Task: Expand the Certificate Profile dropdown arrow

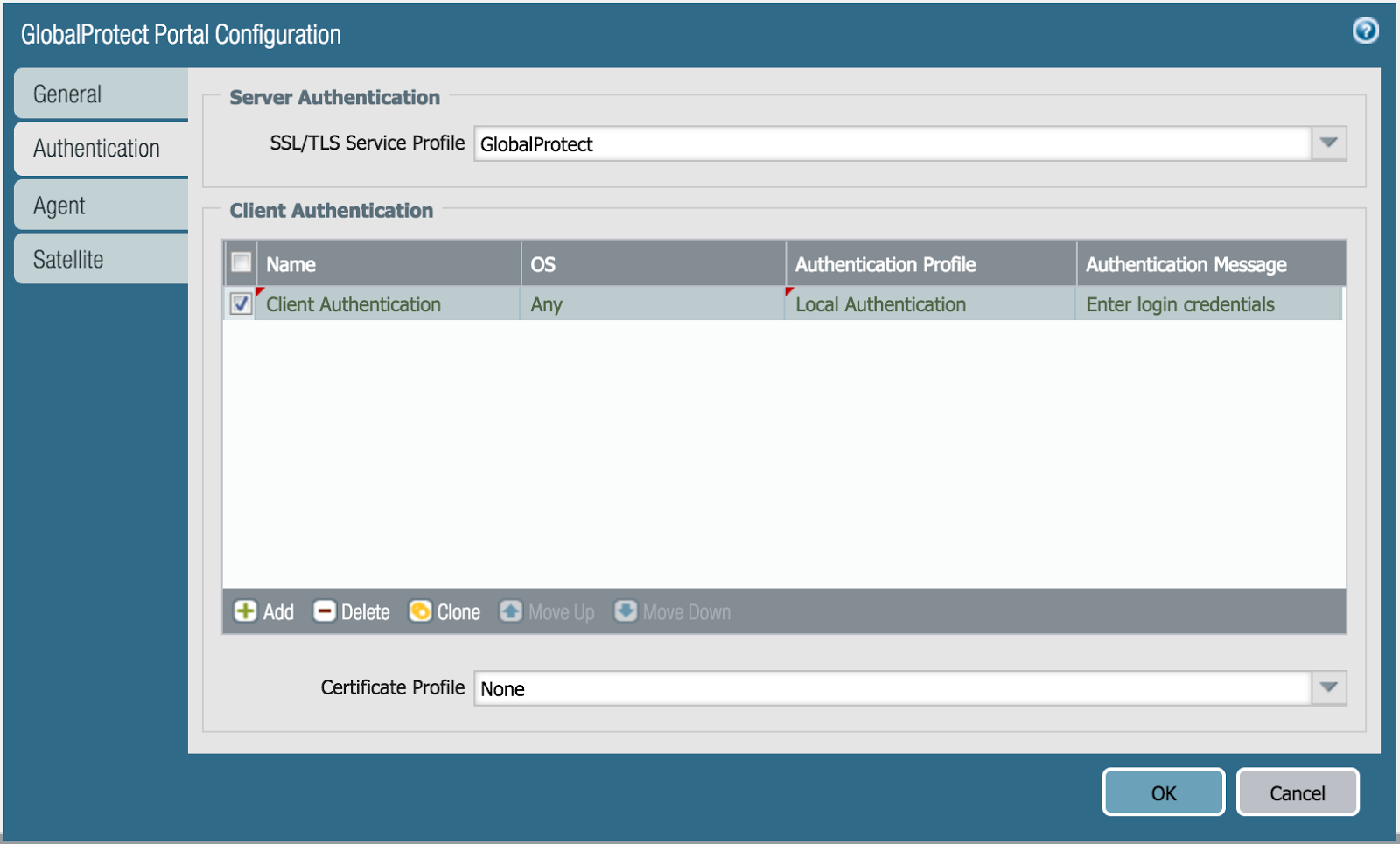Action: (x=1328, y=687)
